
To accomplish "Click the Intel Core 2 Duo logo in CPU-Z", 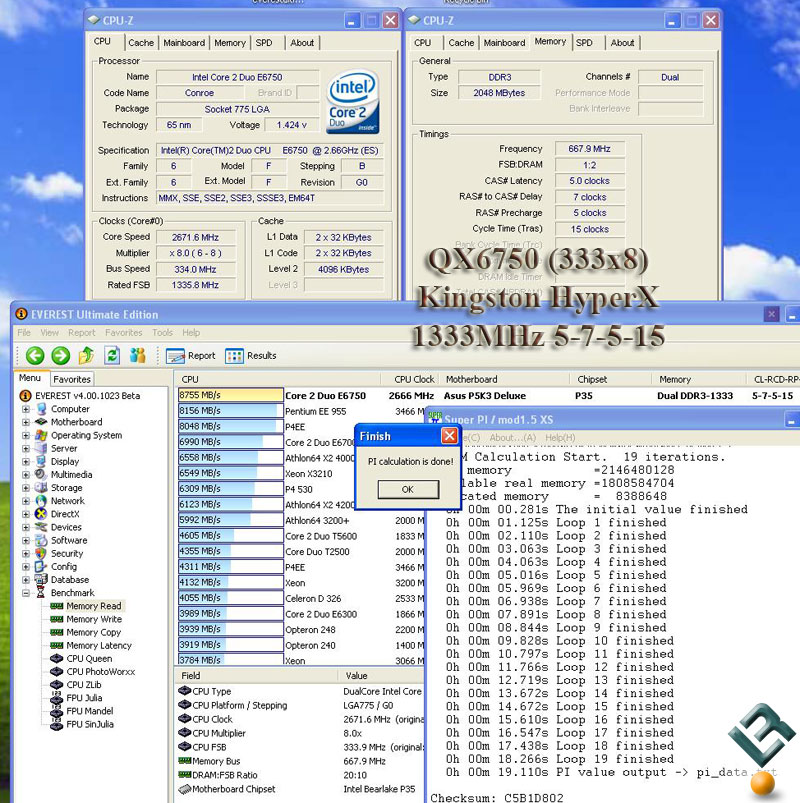I will [353, 101].
